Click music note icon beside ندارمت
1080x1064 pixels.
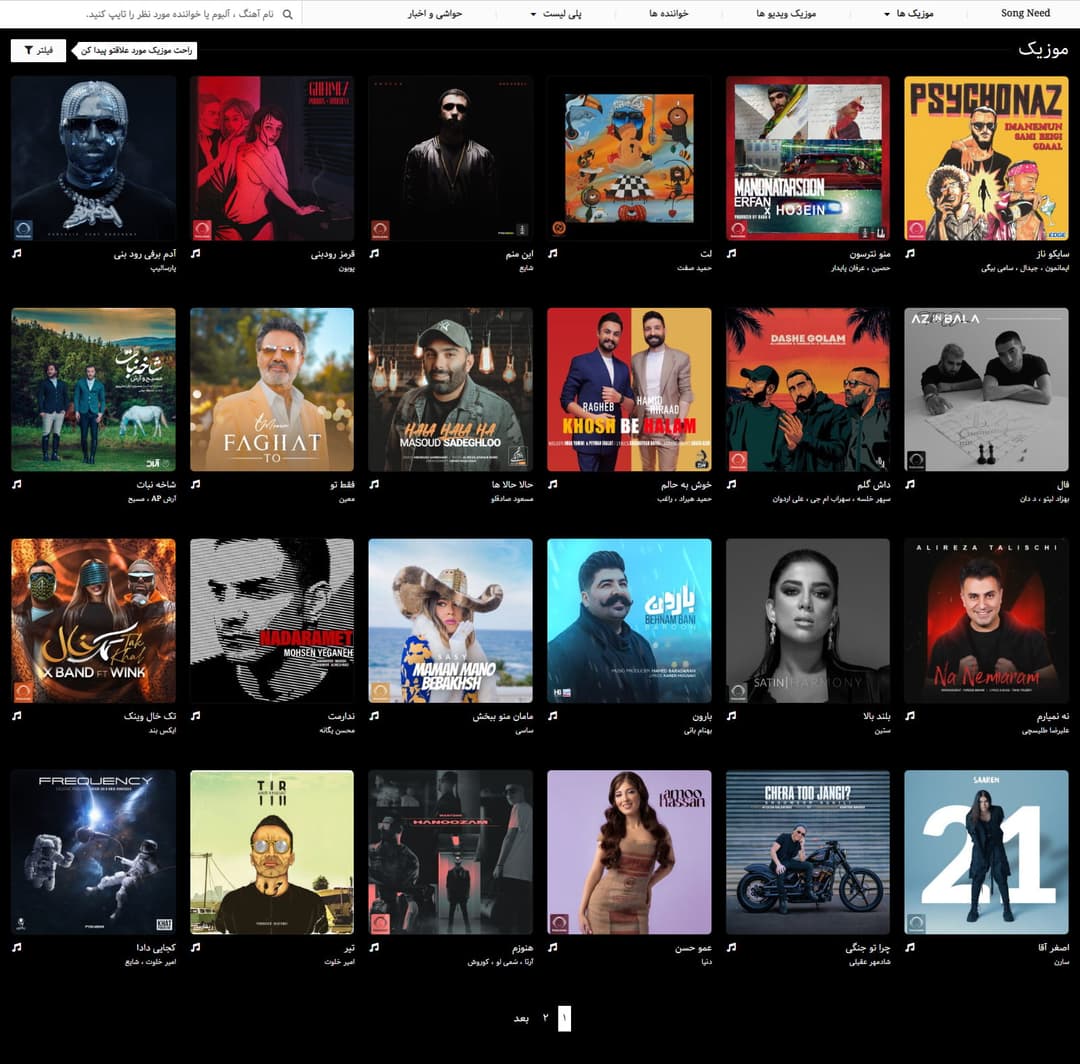[x=196, y=716]
